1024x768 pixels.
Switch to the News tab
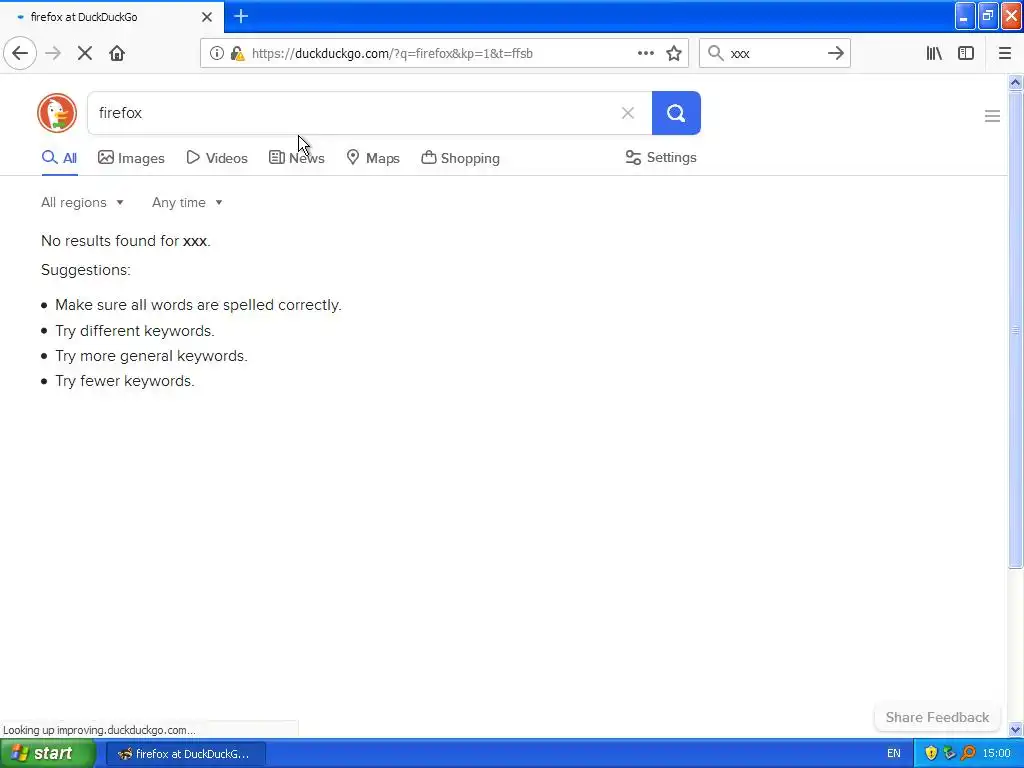[x=296, y=158]
